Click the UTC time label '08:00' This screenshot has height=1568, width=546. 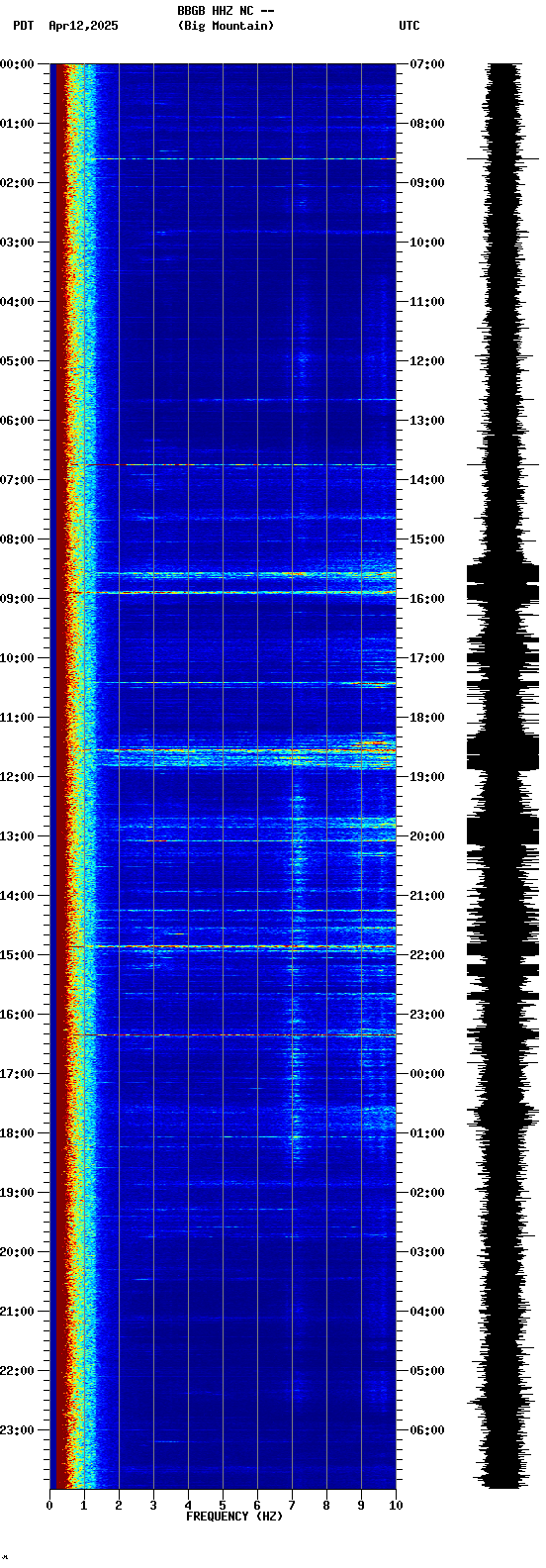coord(427,124)
